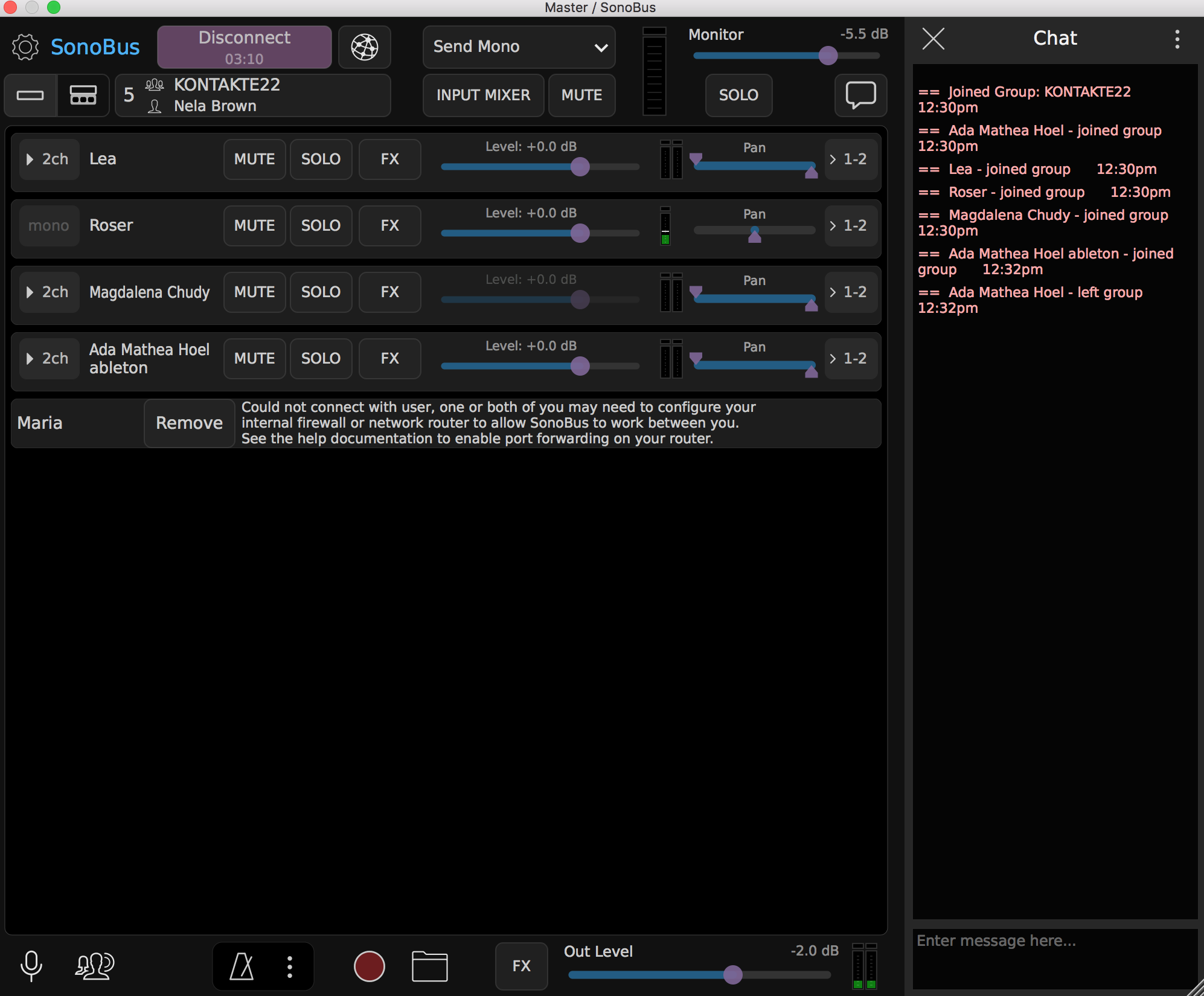Open SonoBus settings gear icon
Image resolution: width=1204 pixels, height=996 pixels.
(x=25, y=47)
